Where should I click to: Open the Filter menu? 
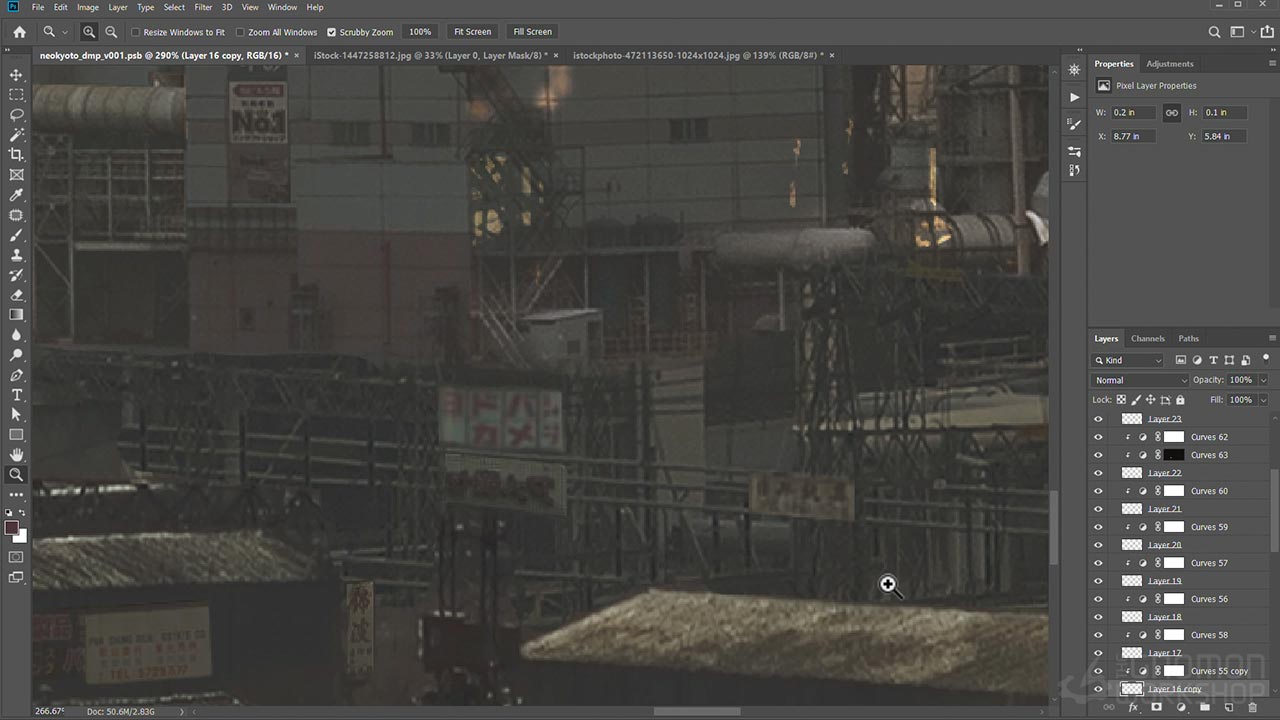pos(203,7)
